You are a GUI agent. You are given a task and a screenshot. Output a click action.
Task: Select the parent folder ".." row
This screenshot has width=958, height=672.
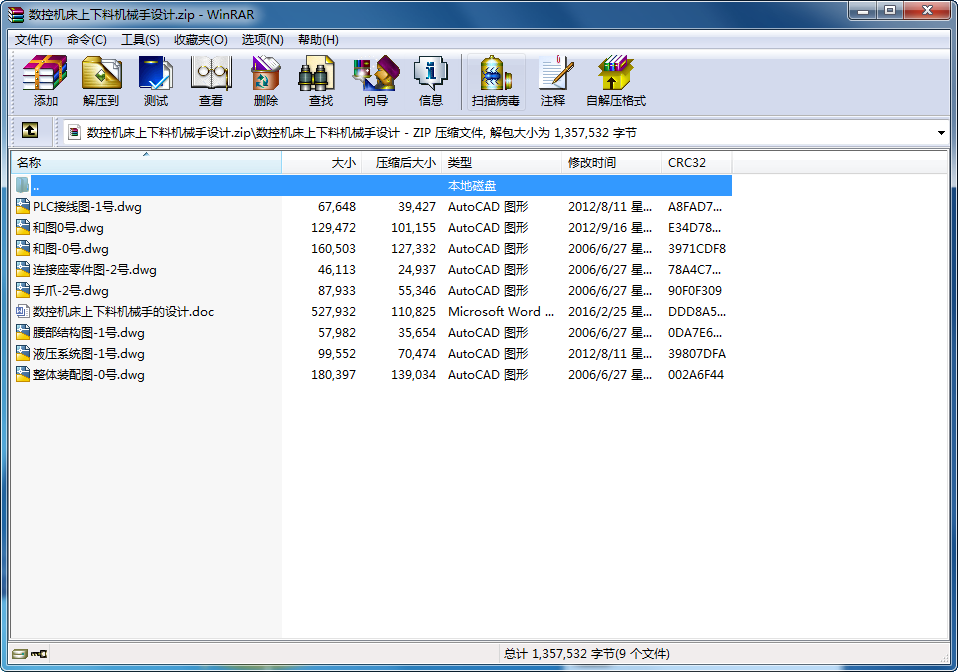36,186
